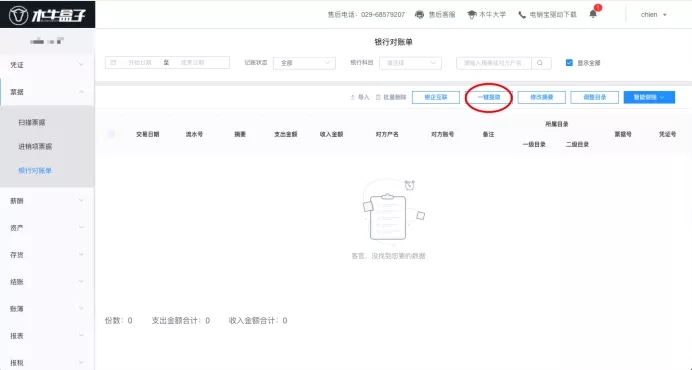This screenshot has height=370, width=692.
Task: Open the notification bell
Action: [593, 14]
